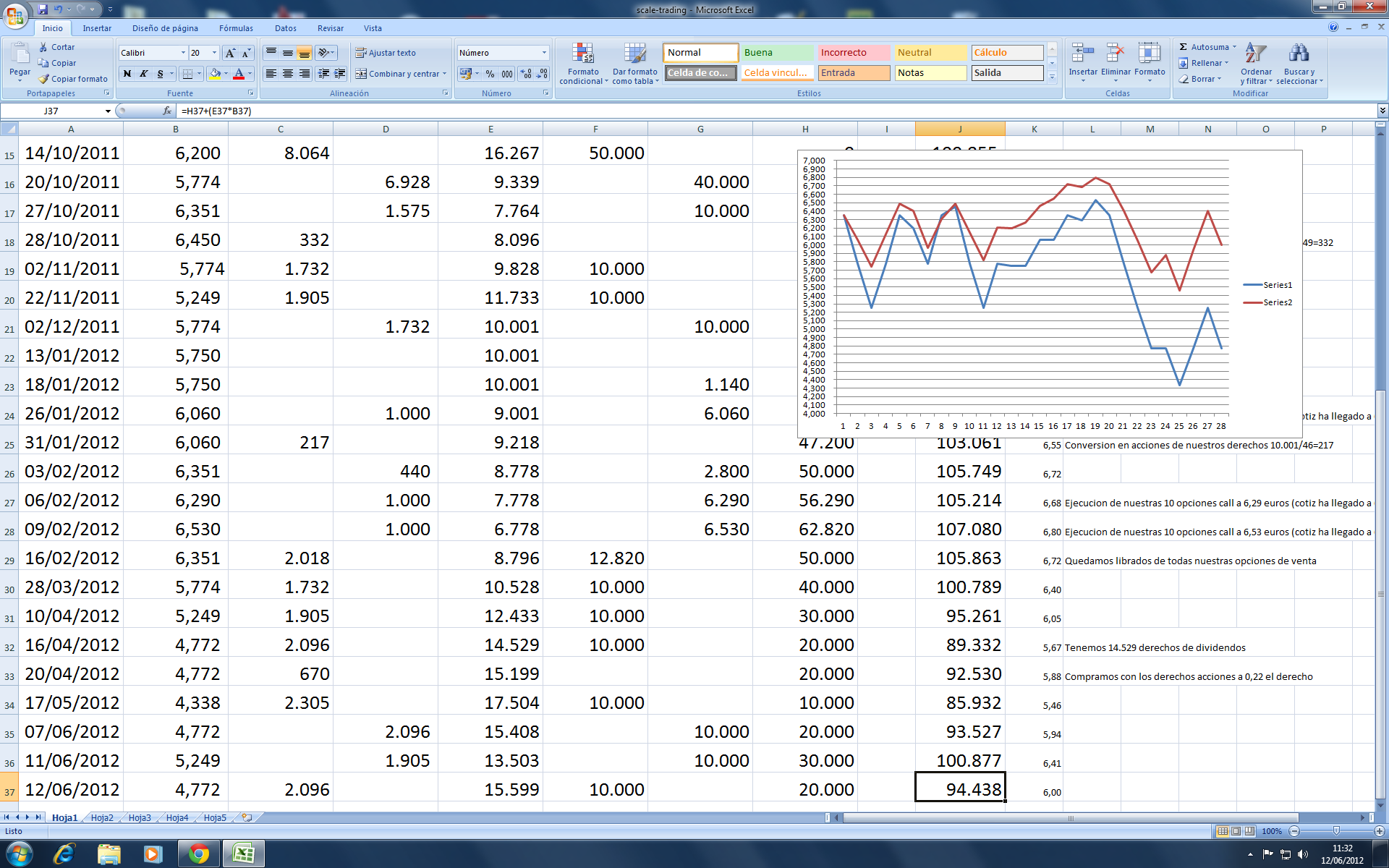
Task: Open the Calibri font name dropdown
Action: point(182,53)
